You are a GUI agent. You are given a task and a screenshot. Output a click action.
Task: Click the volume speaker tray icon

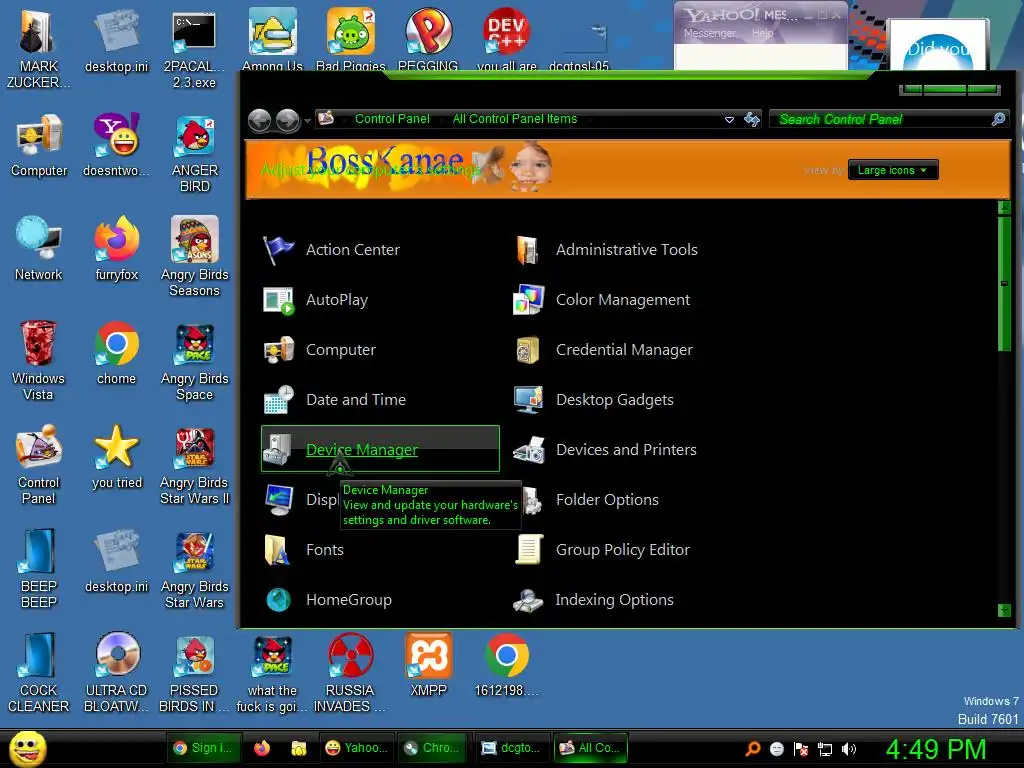point(849,749)
